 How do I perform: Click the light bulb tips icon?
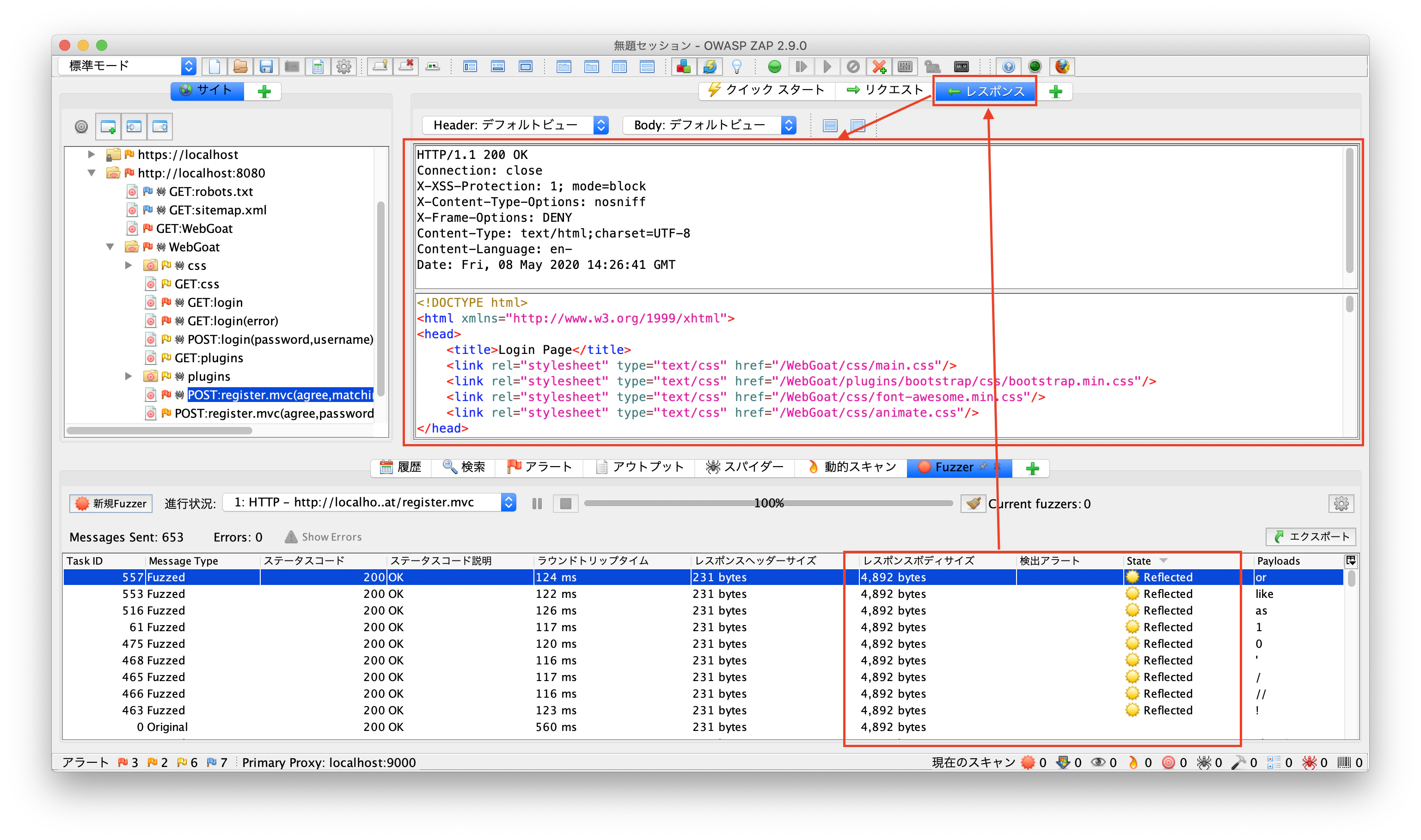736,67
